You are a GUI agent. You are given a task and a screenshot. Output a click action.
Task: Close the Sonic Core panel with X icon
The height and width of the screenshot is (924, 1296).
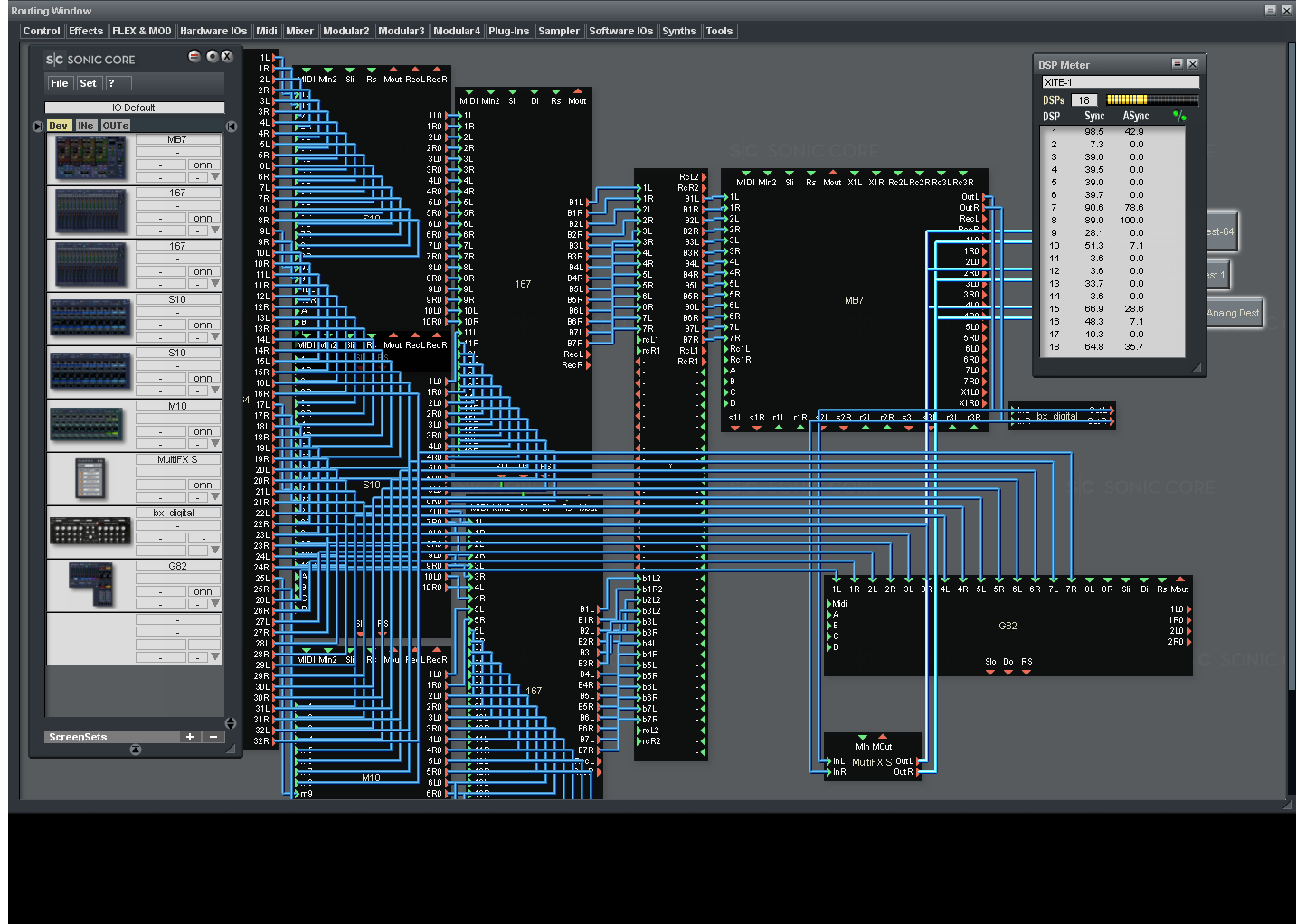click(227, 56)
